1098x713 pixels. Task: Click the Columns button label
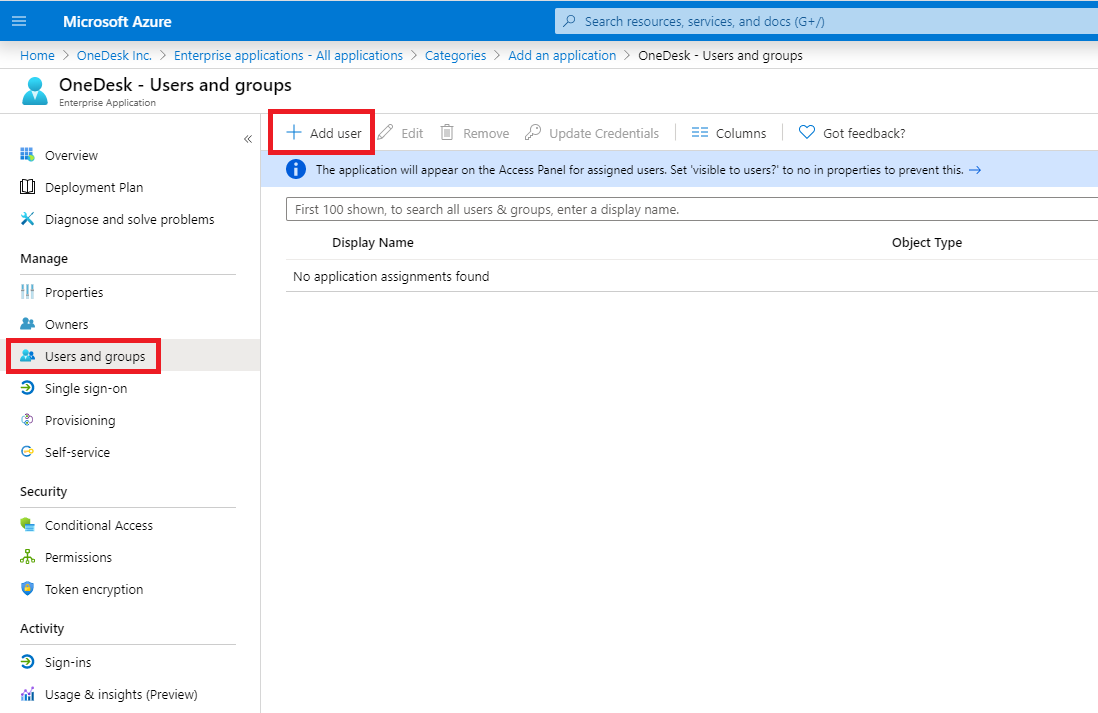pyautogui.click(x=741, y=133)
